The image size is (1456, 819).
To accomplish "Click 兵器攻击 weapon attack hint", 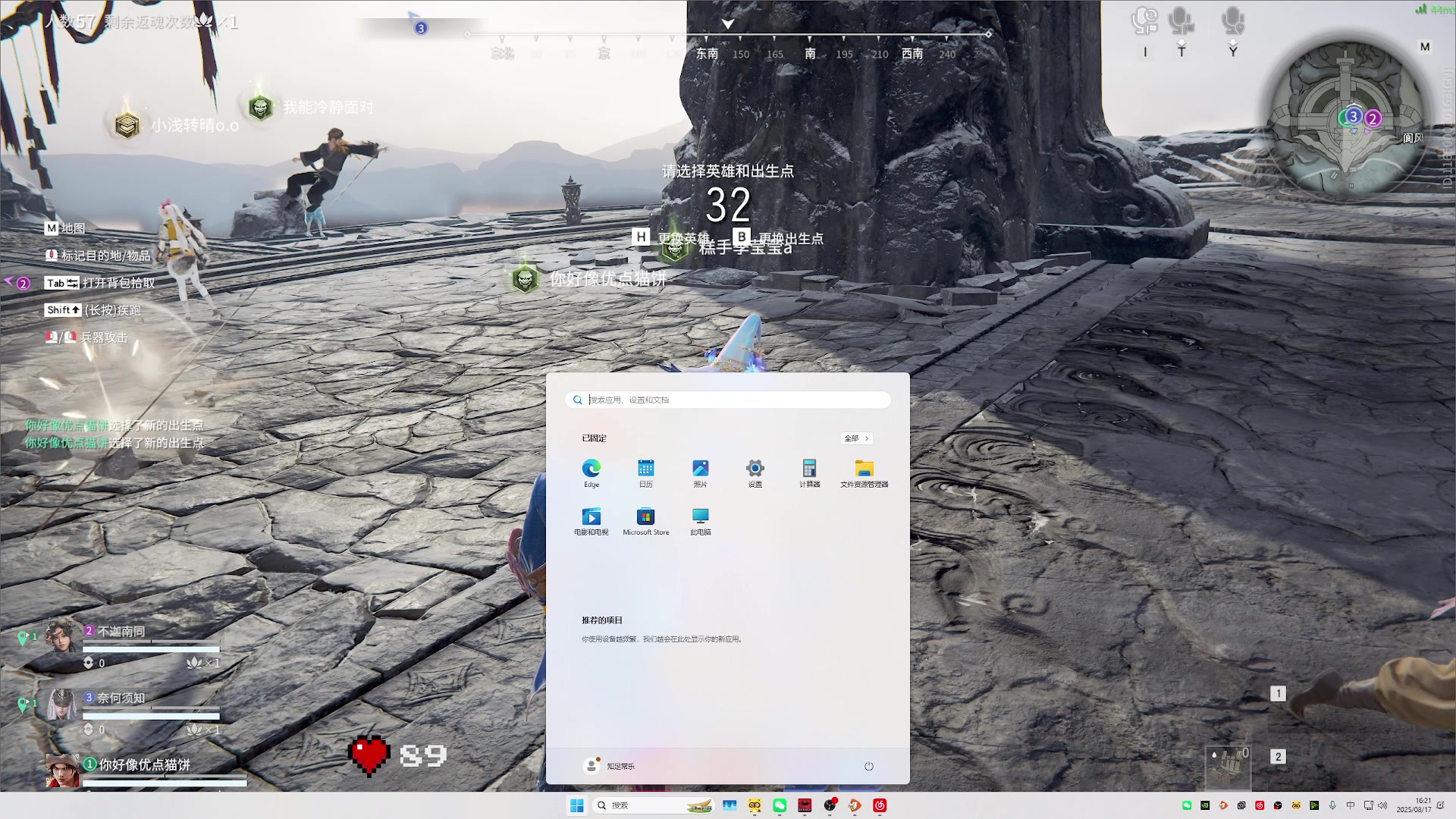I will coord(86,337).
